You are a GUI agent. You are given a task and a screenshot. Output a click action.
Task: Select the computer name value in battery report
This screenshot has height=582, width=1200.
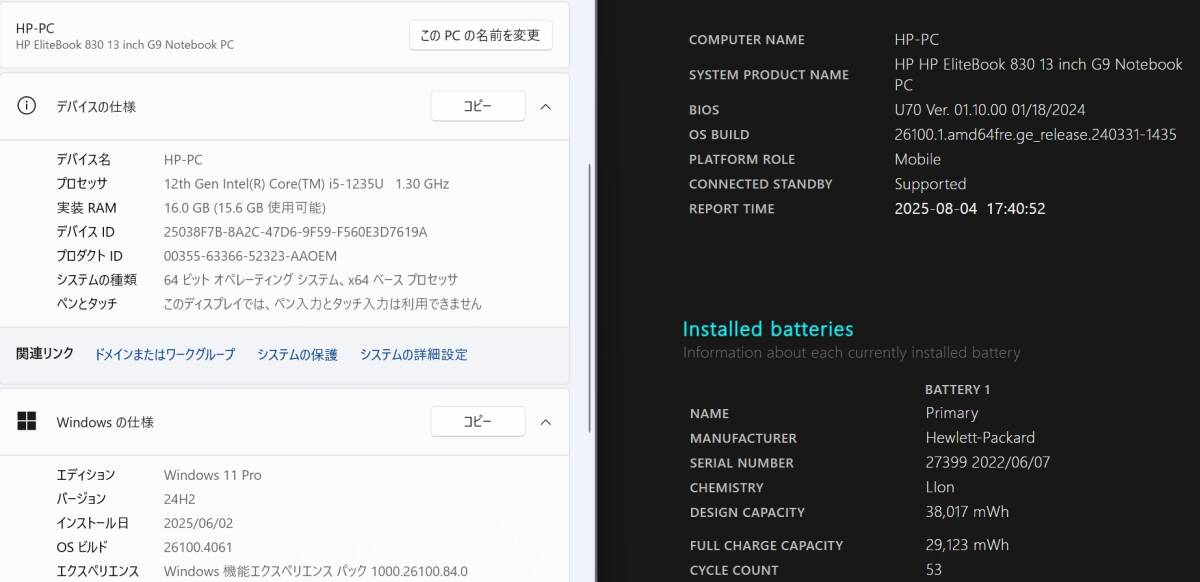pyautogui.click(x=916, y=40)
